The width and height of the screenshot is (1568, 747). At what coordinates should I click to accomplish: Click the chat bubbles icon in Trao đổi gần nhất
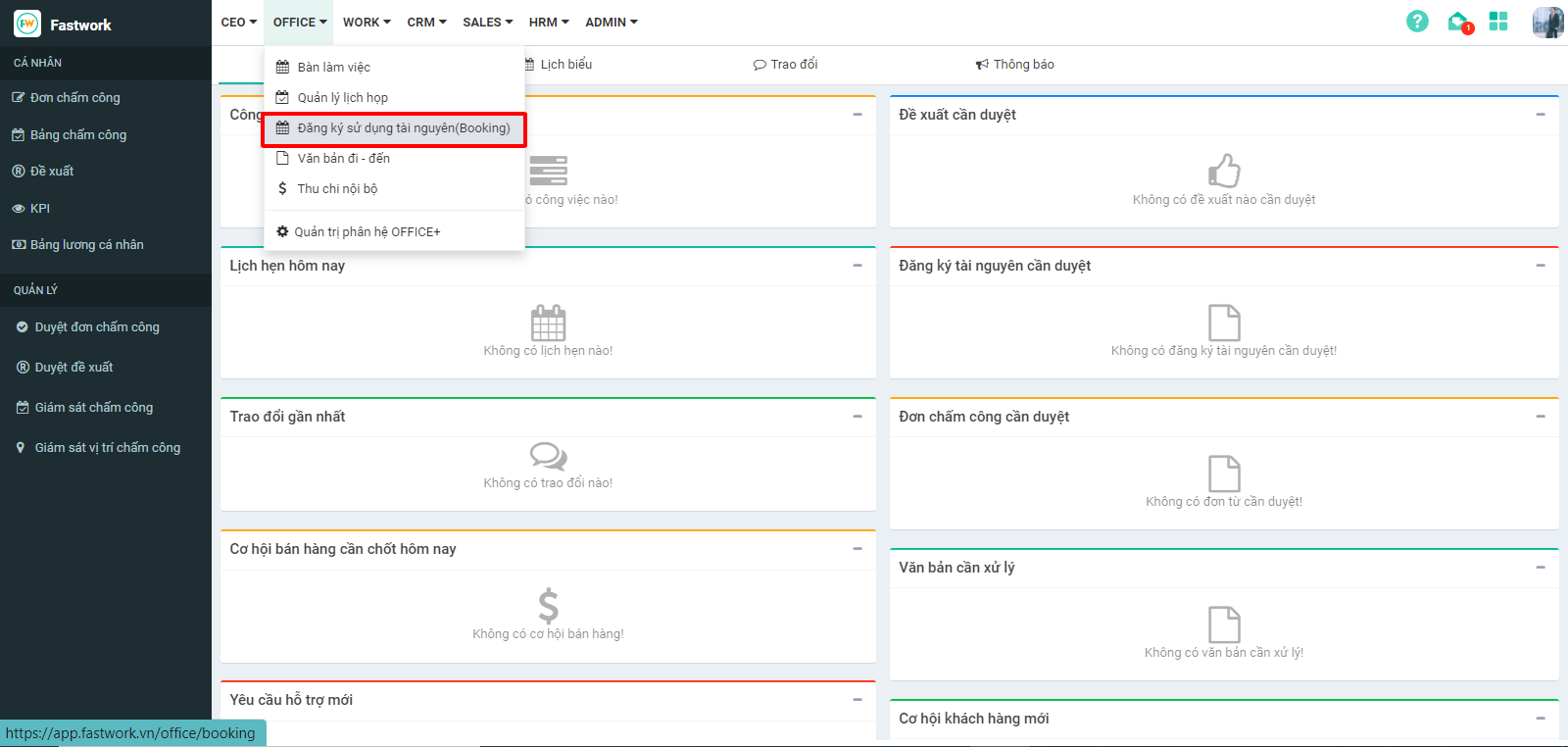(x=548, y=456)
